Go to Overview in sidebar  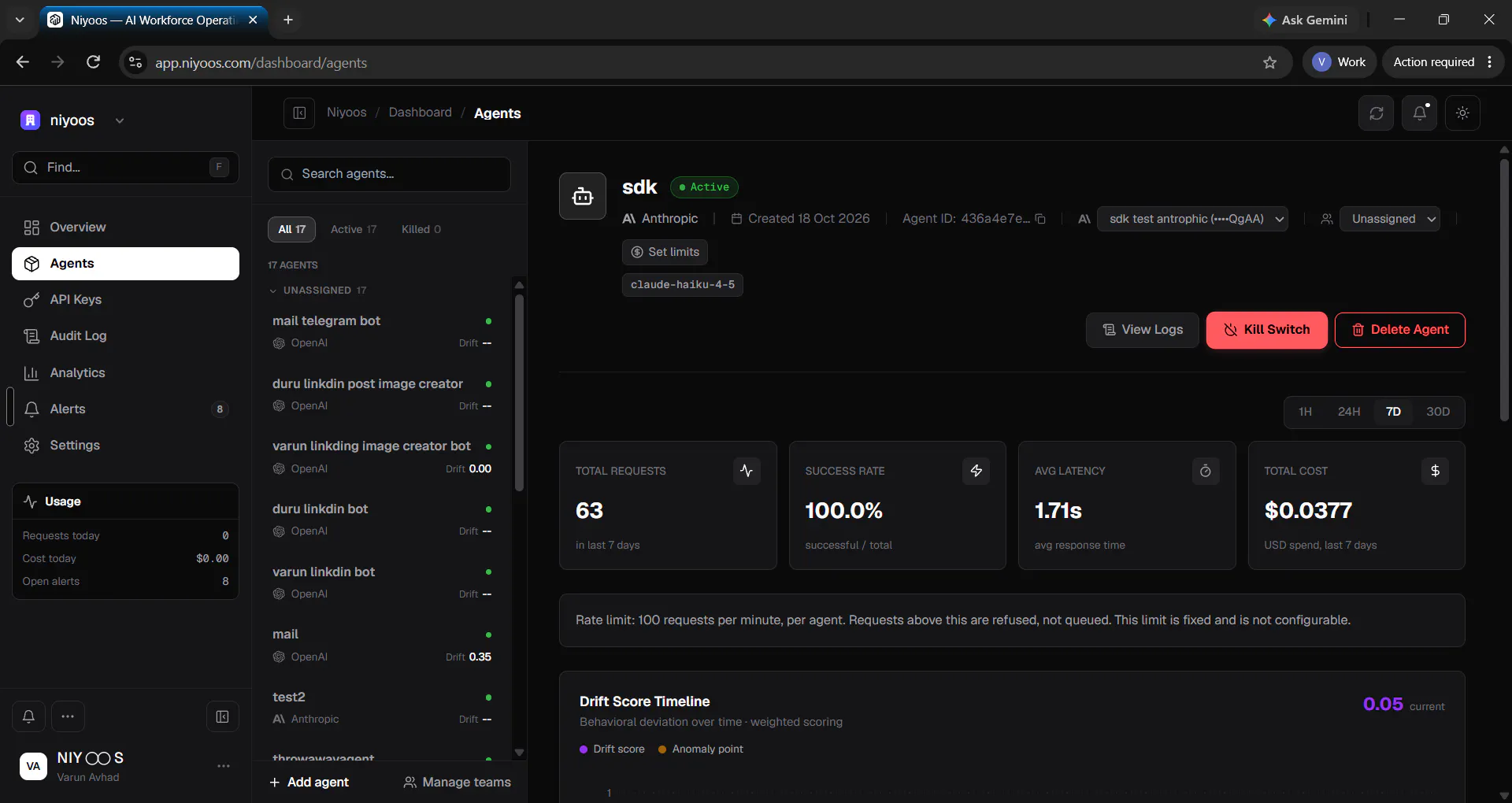[x=125, y=228]
